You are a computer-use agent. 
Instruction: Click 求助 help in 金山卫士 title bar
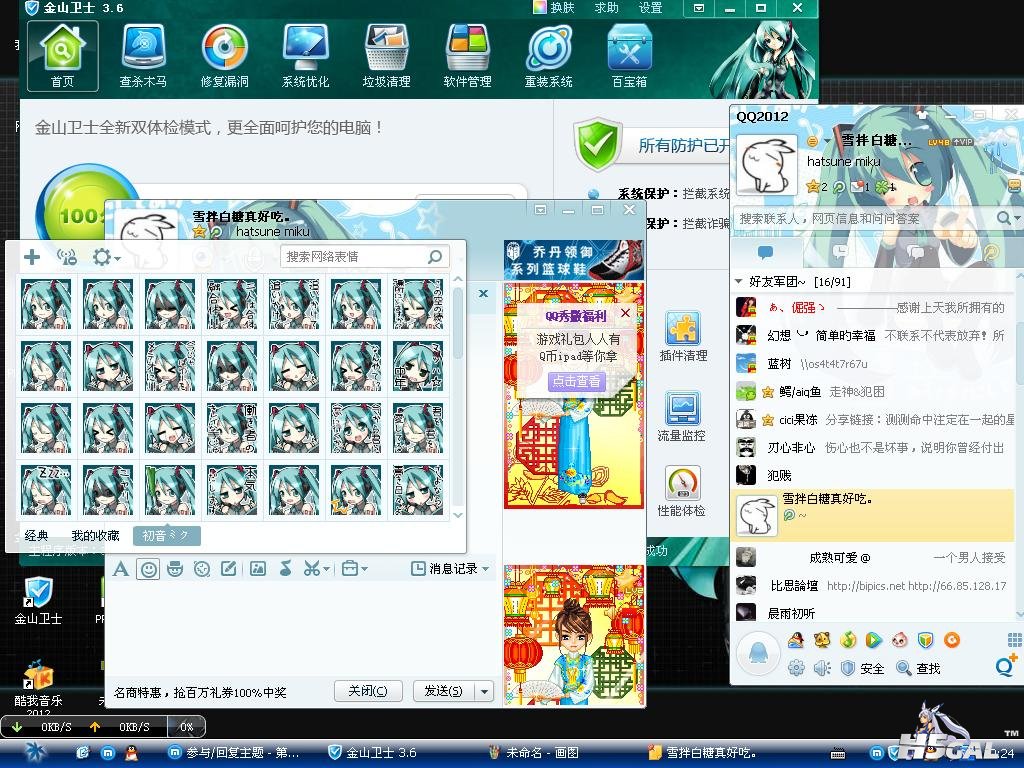pyautogui.click(x=606, y=8)
